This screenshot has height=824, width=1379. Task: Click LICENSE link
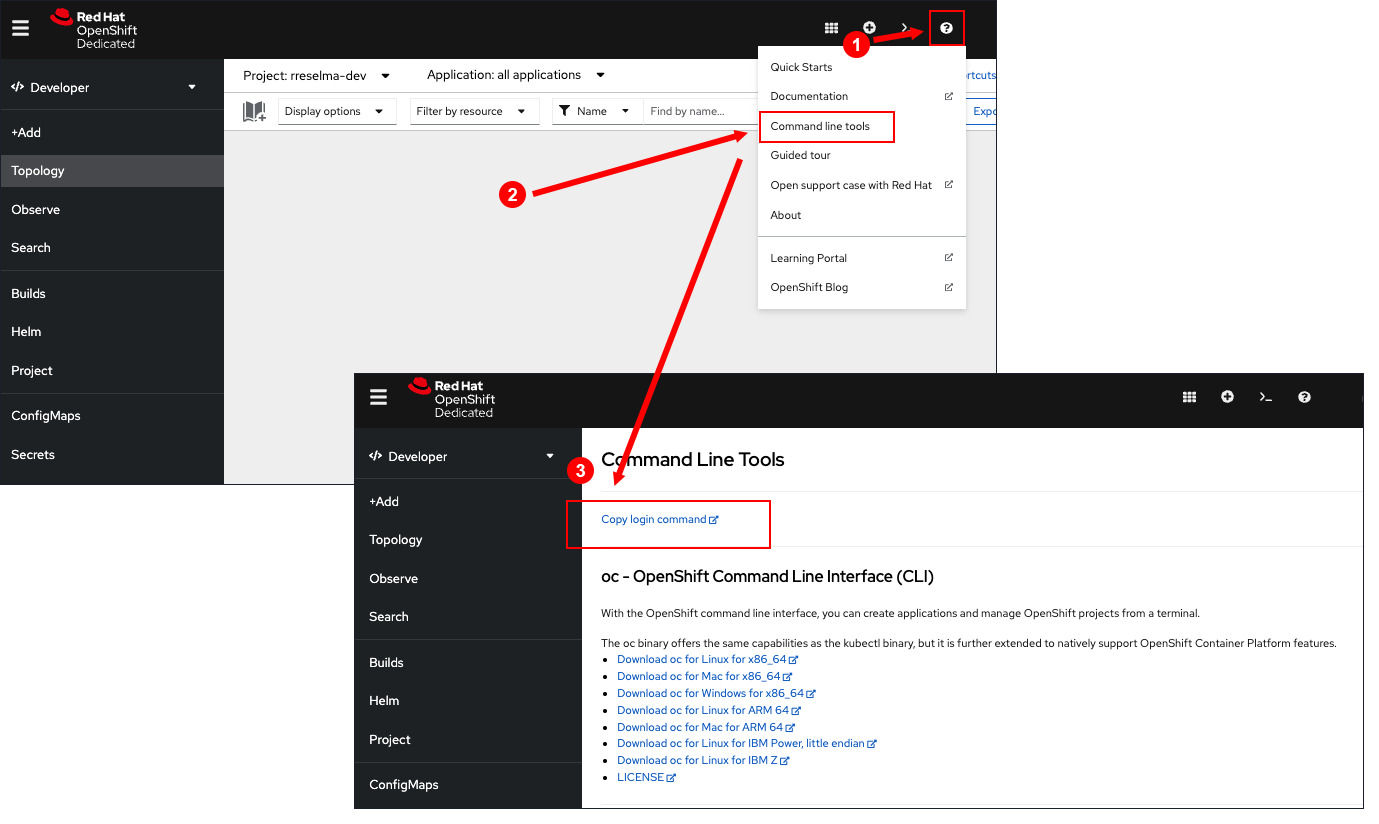coord(647,777)
